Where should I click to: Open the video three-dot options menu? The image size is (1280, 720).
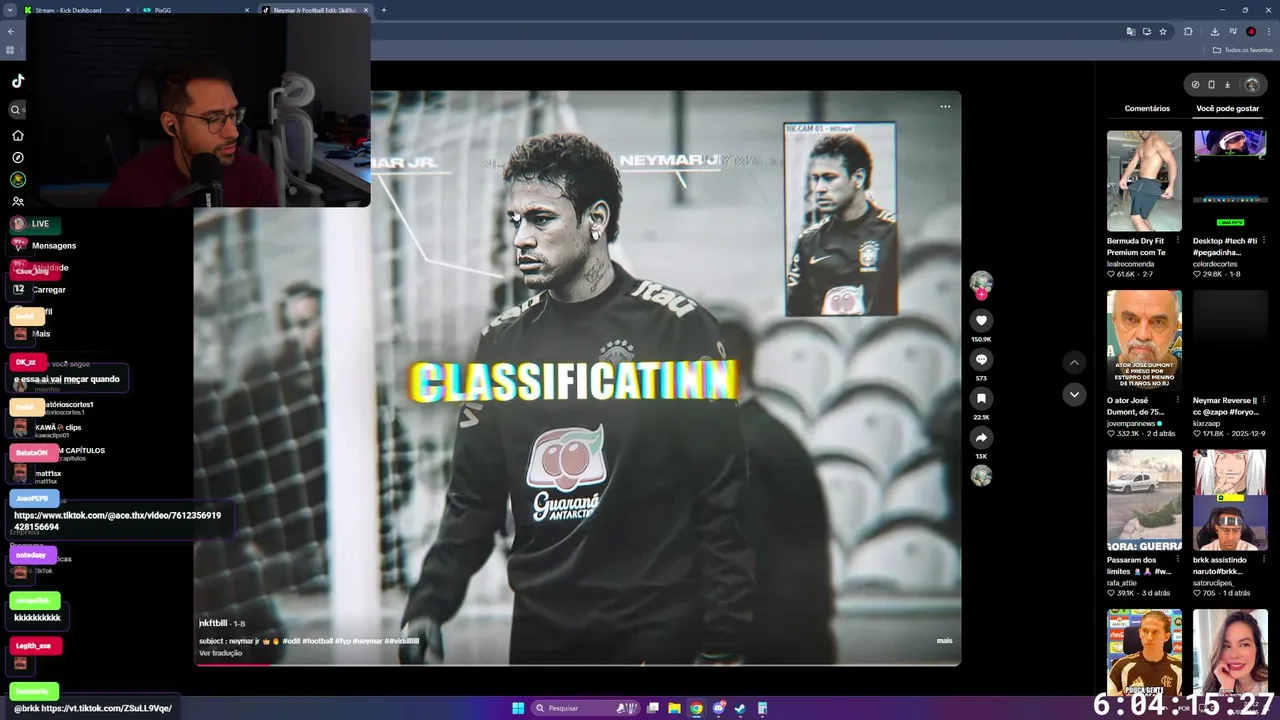coord(945,107)
